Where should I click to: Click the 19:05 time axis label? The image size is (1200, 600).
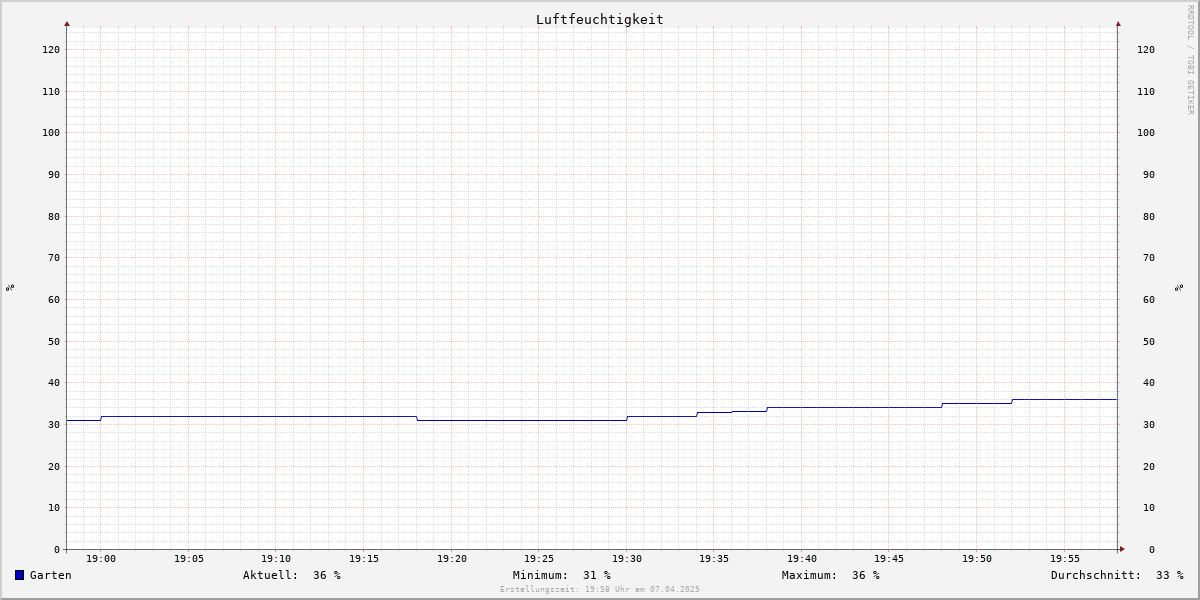189,559
